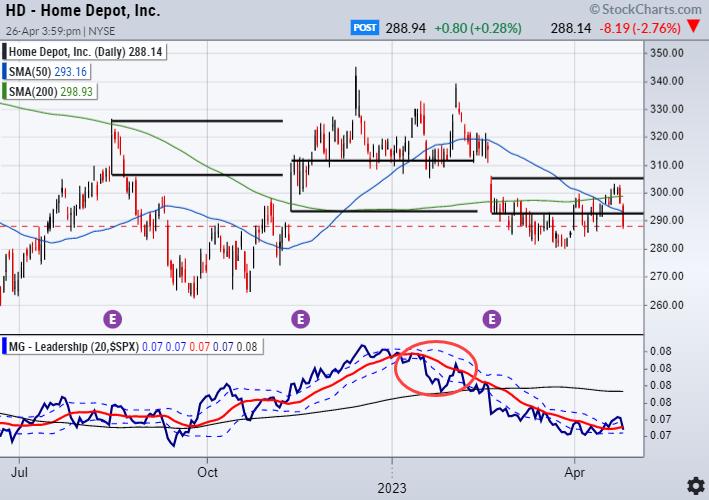Click the rightmost earnings E marker

tap(492, 319)
